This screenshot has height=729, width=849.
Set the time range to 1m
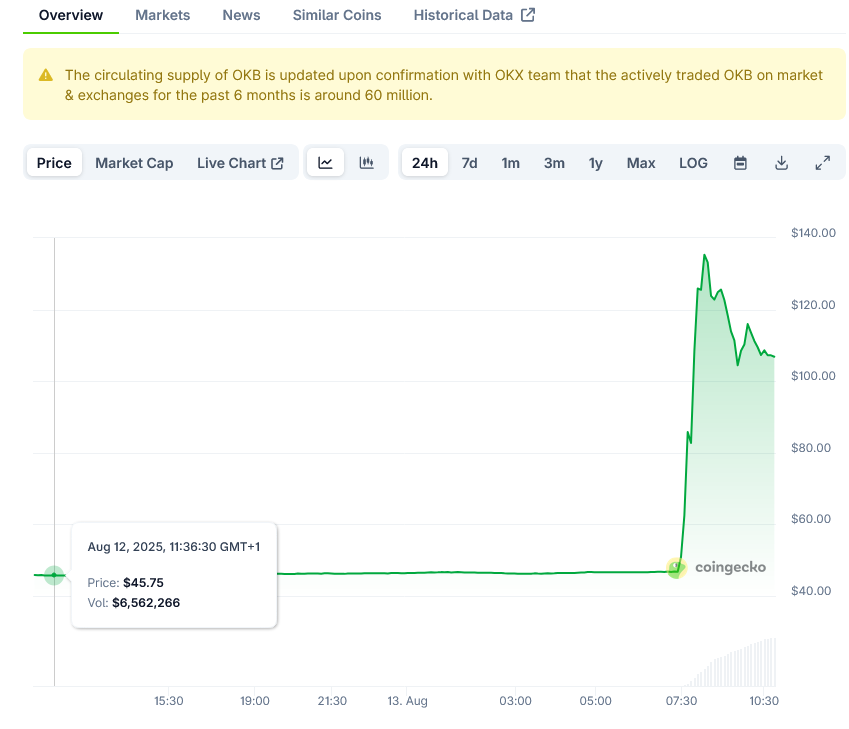coord(511,162)
